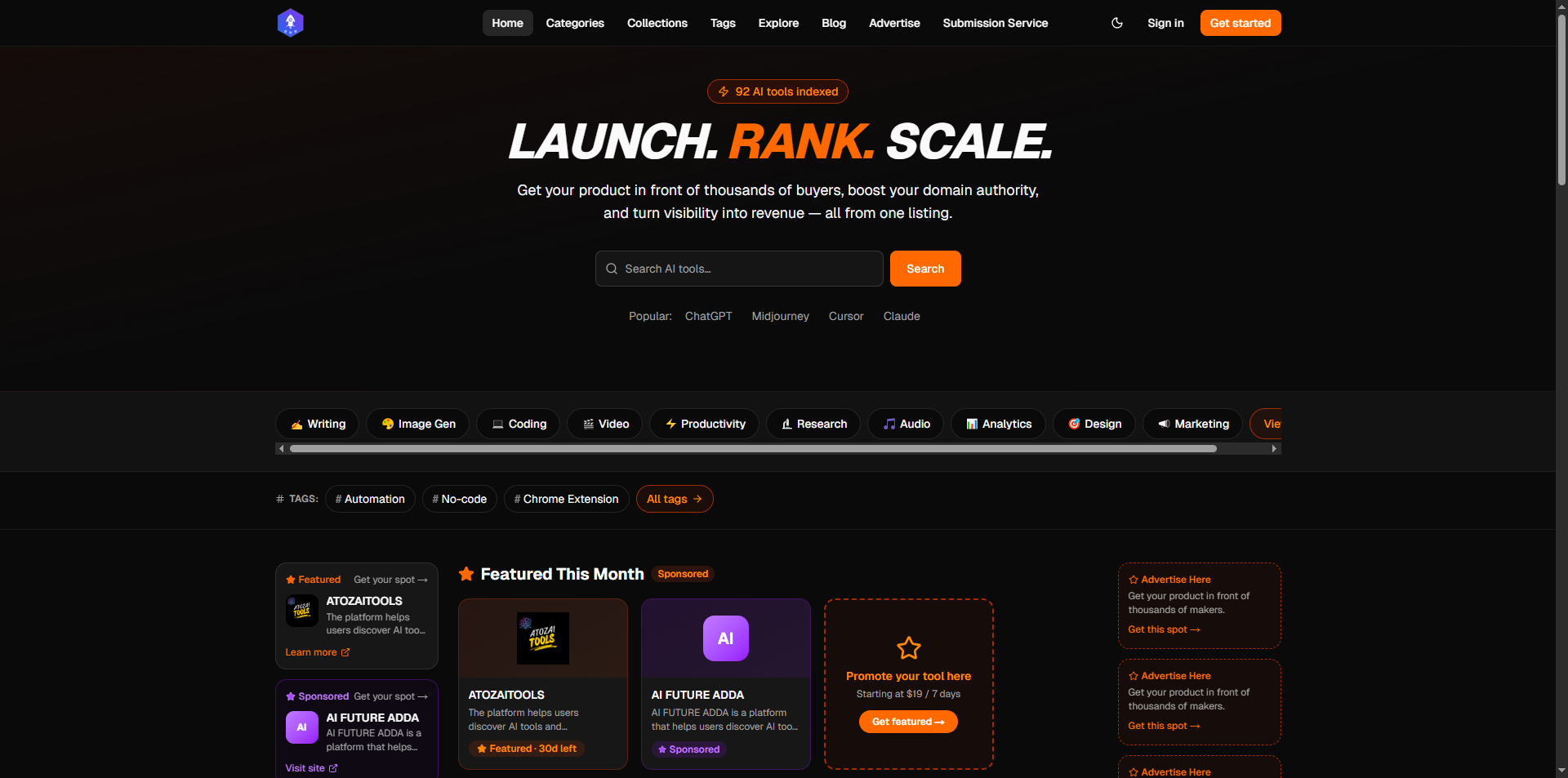Open ATOZAITOOLS title in the left sidebar
This screenshot has height=778, width=1568.
pos(364,601)
